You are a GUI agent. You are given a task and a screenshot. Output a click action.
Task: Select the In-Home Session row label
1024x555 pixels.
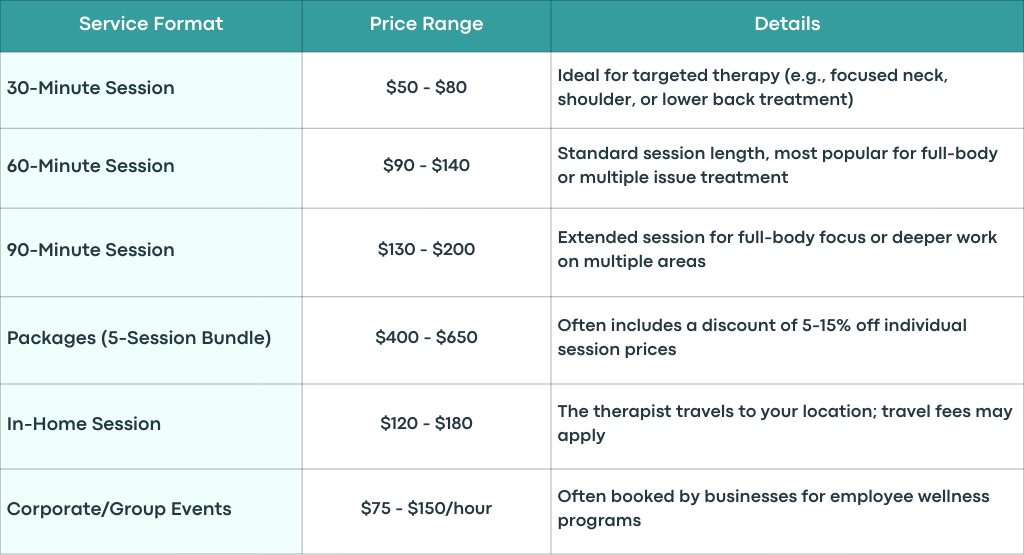pyautogui.click(x=84, y=424)
